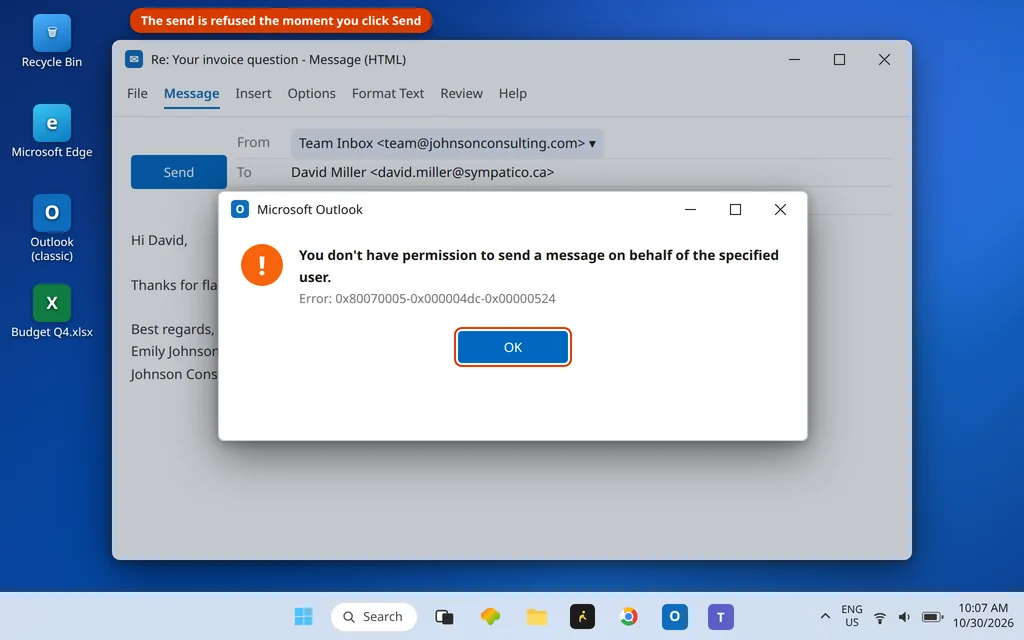Expand the From address dropdown (Team Inbox)

(447, 143)
